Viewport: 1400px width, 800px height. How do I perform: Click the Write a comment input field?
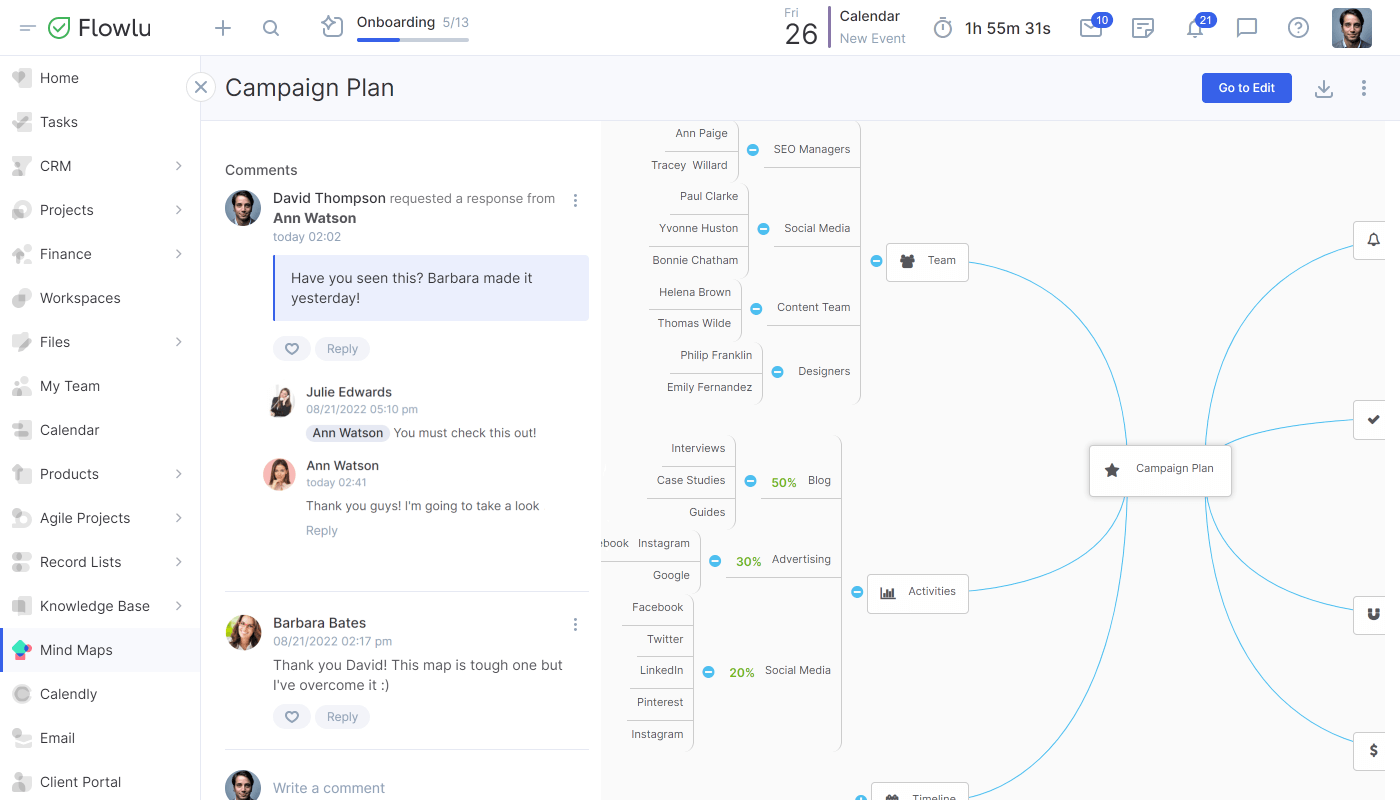[x=400, y=787]
